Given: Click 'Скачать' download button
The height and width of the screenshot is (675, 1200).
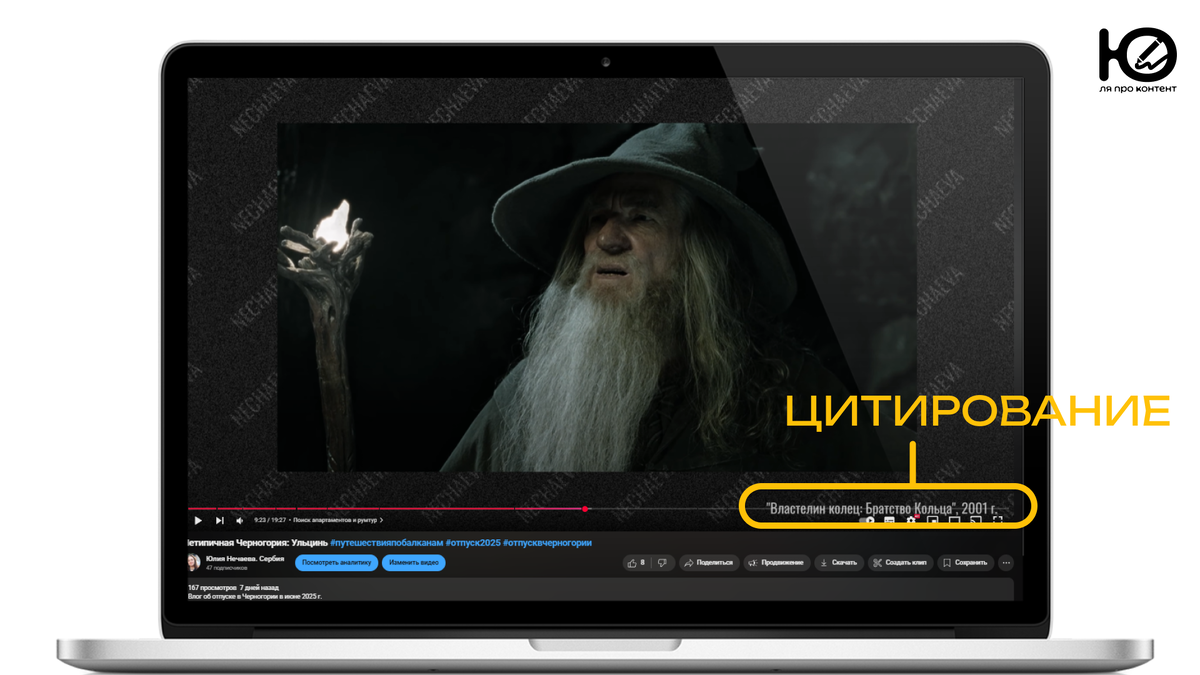Looking at the screenshot, I should 839,563.
